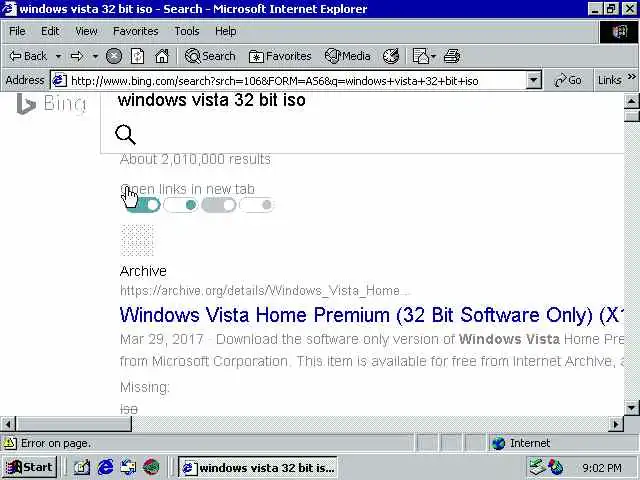Viewport: 640px width, 480px height.
Task: Open the Search pane toolbar button
Action: 210,56
